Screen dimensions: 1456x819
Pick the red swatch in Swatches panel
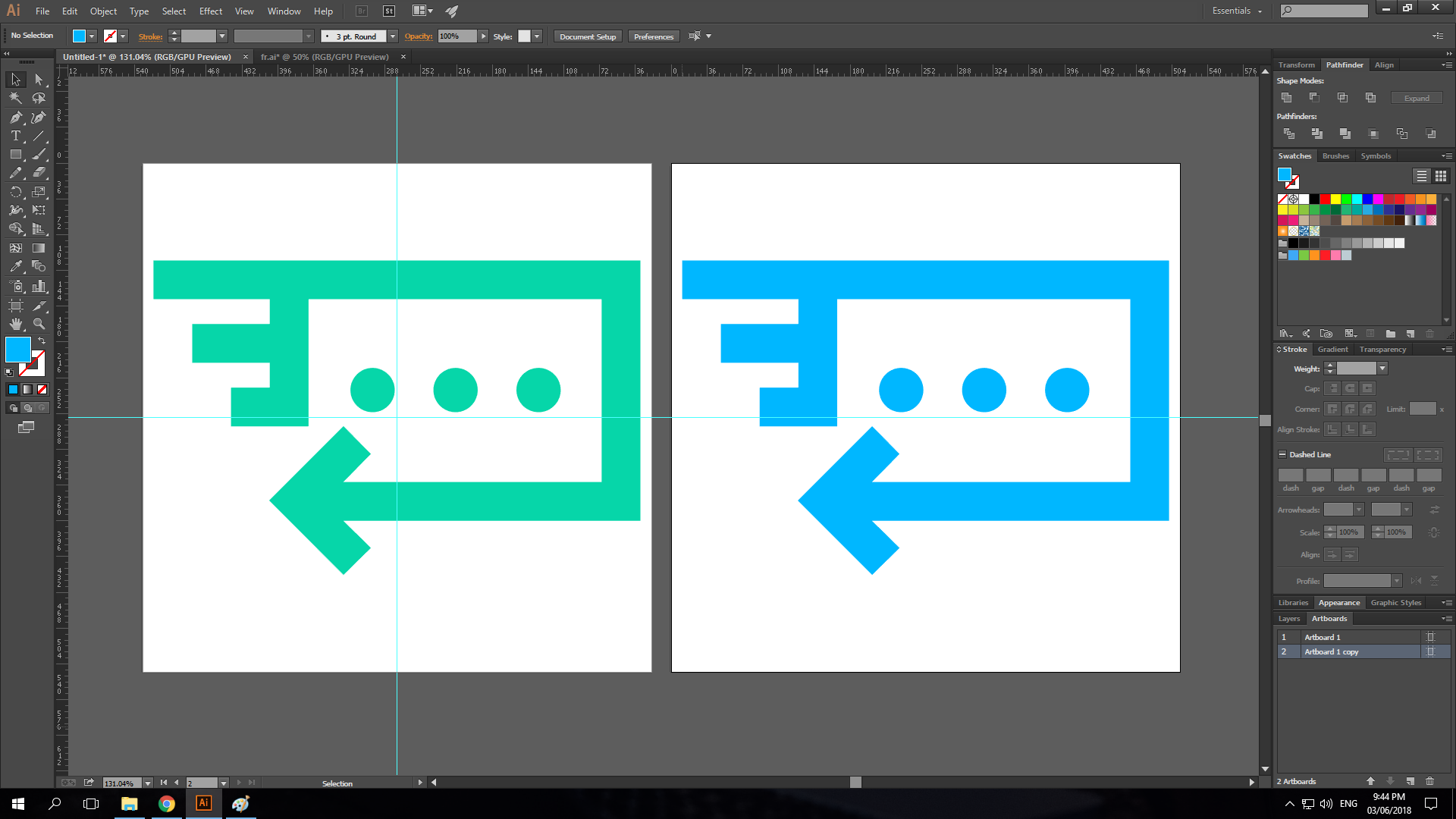(1325, 199)
